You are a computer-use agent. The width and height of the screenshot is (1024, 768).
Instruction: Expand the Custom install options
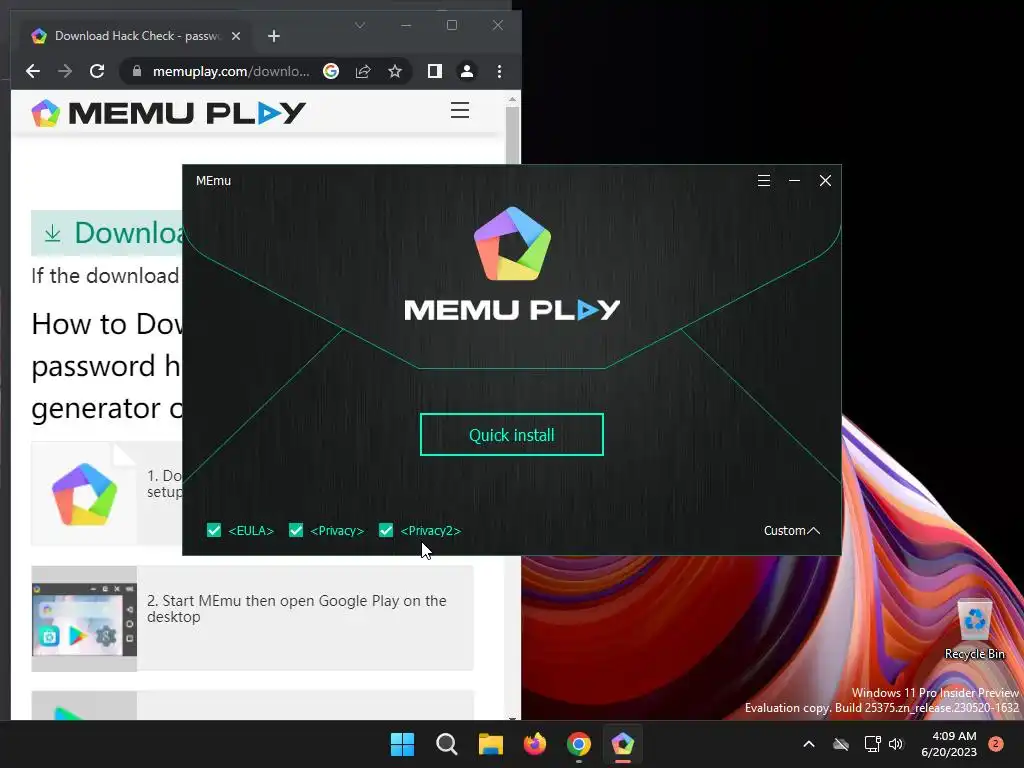[x=792, y=530]
